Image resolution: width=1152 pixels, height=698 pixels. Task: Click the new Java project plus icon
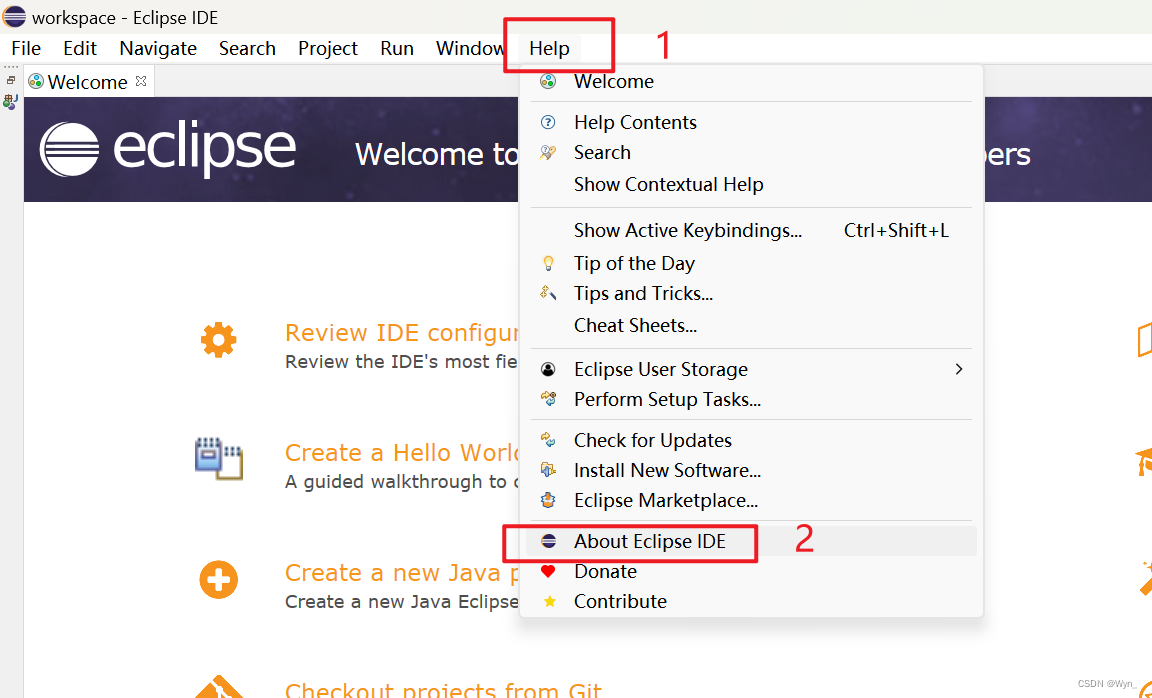(218, 580)
